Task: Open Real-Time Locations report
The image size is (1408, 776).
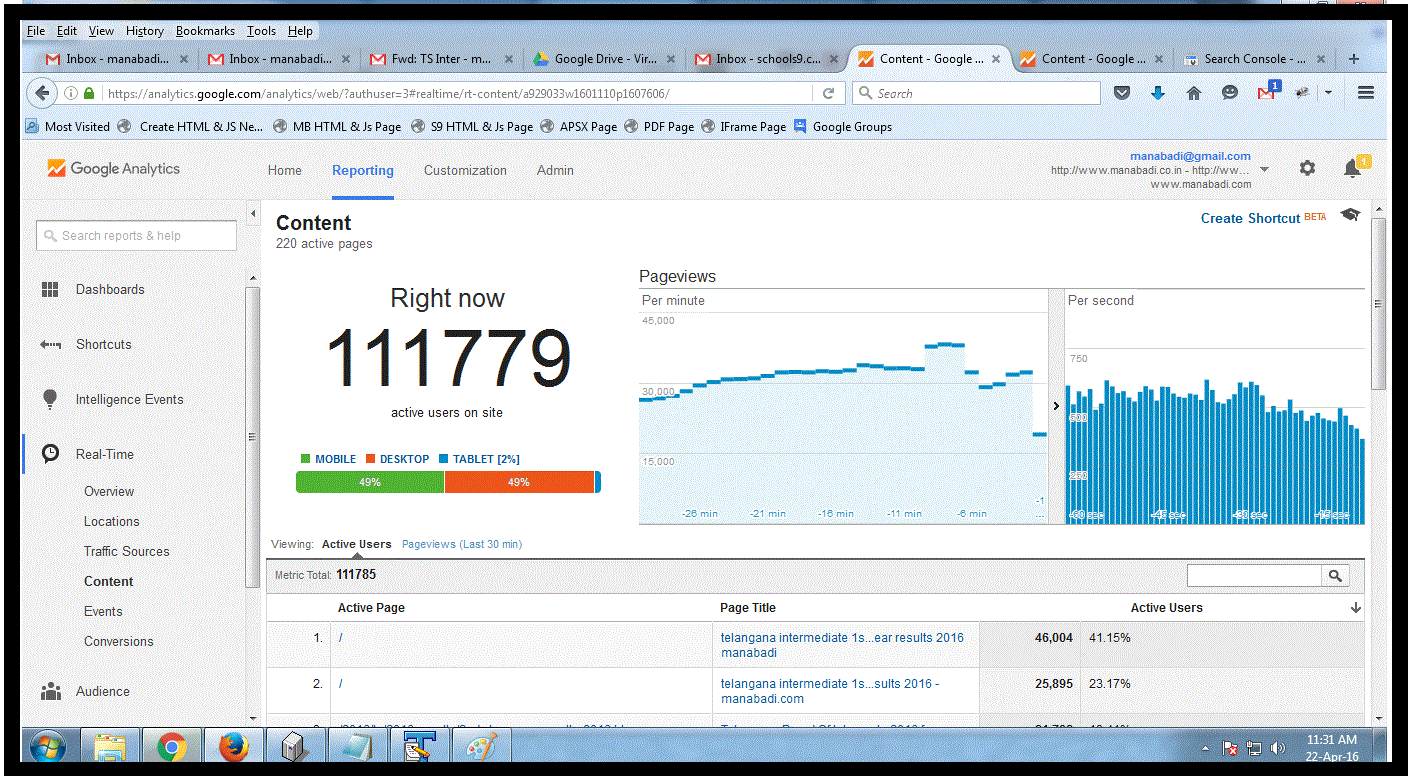Action: [x=112, y=521]
